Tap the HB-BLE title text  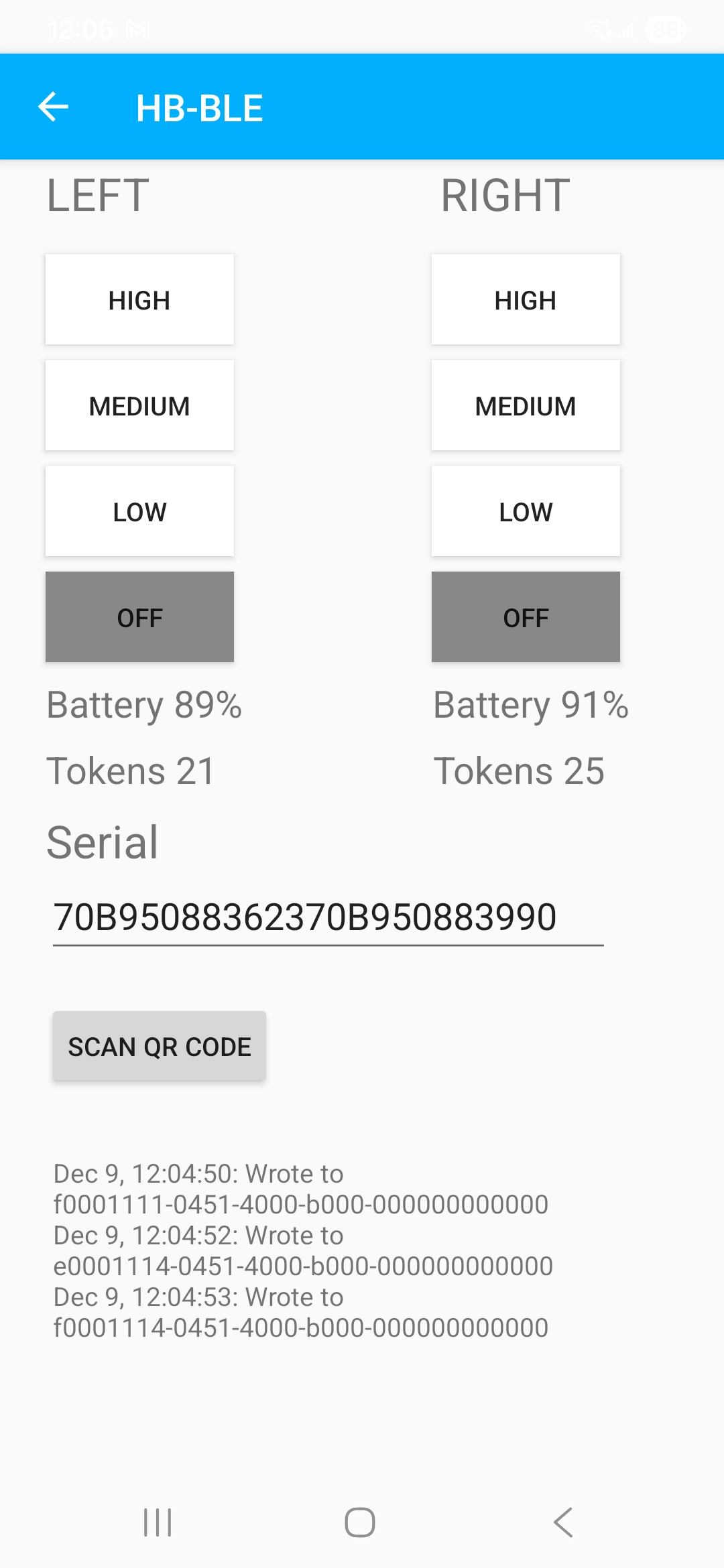(199, 108)
